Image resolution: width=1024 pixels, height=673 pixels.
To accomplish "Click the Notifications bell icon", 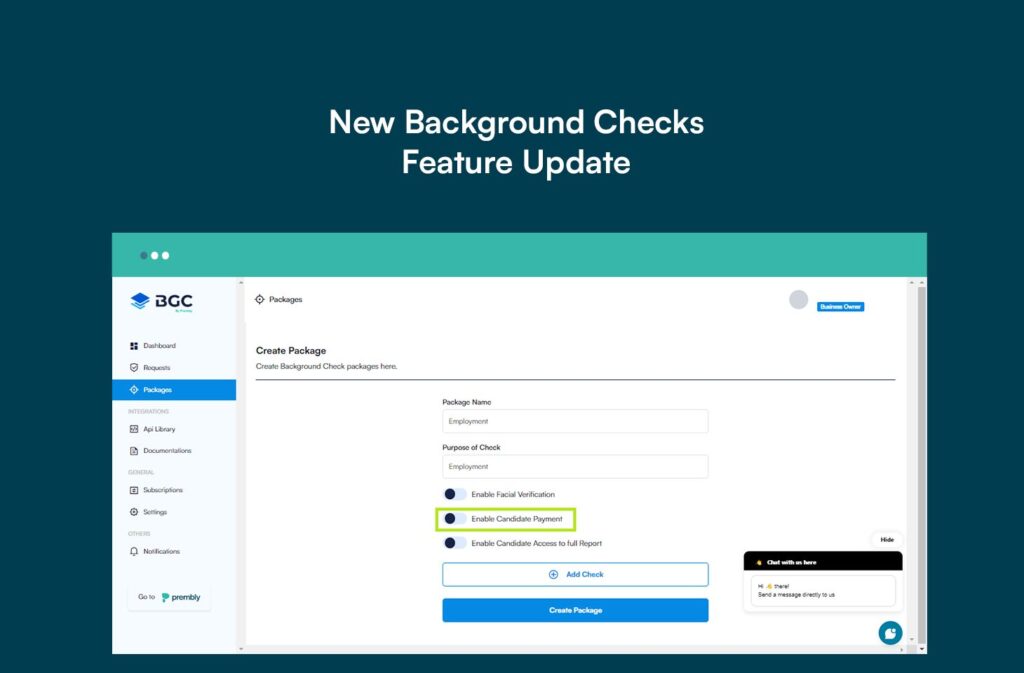I will point(134,551).
